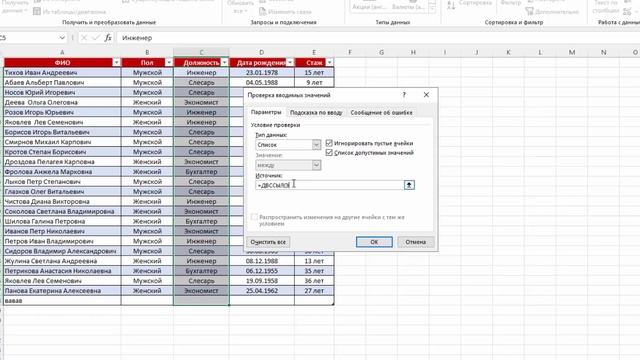This screenshot has width=640, height=360.
Task: Click into the Источник input field
Action: pyautogui.click(x=329, y=185)
